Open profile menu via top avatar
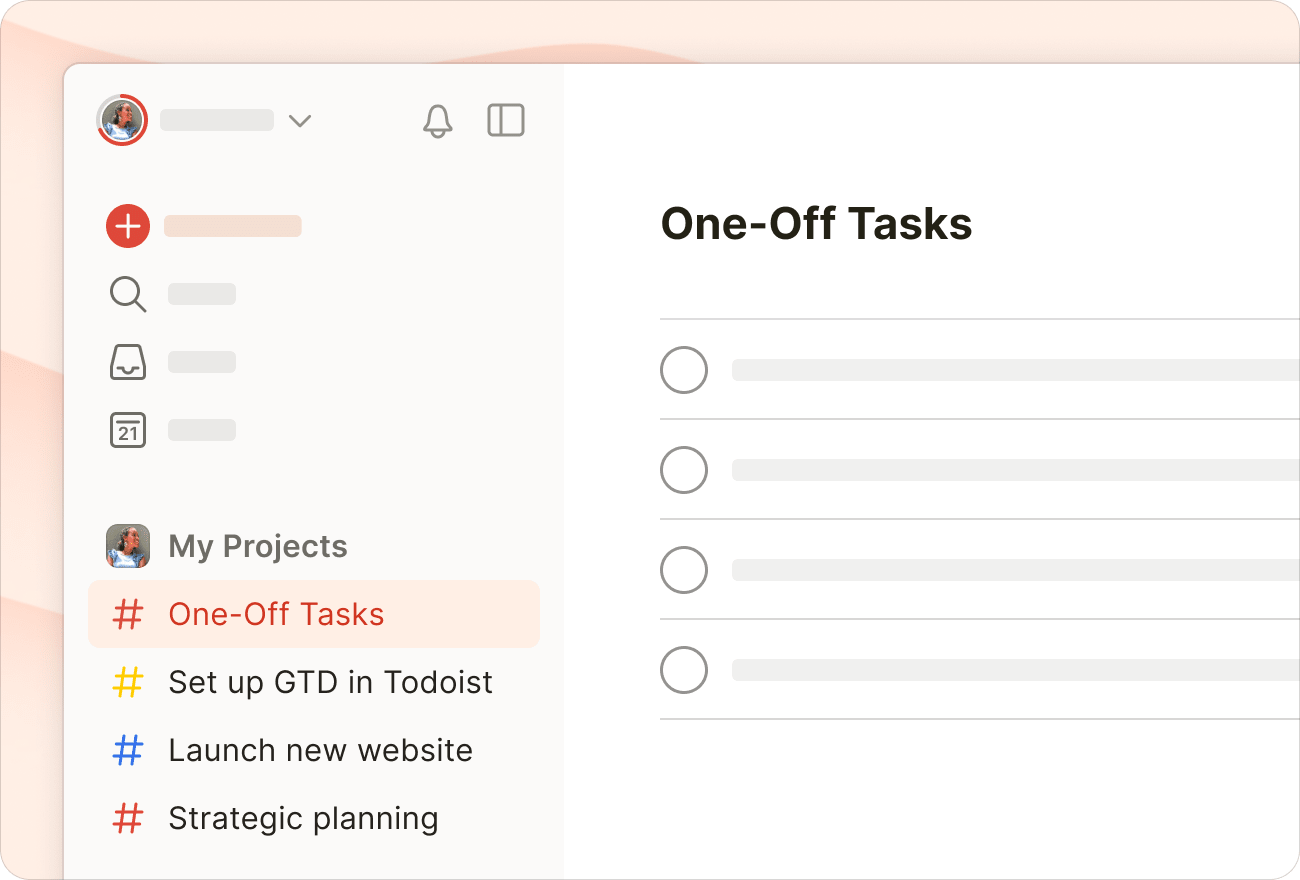 [122, 120]
